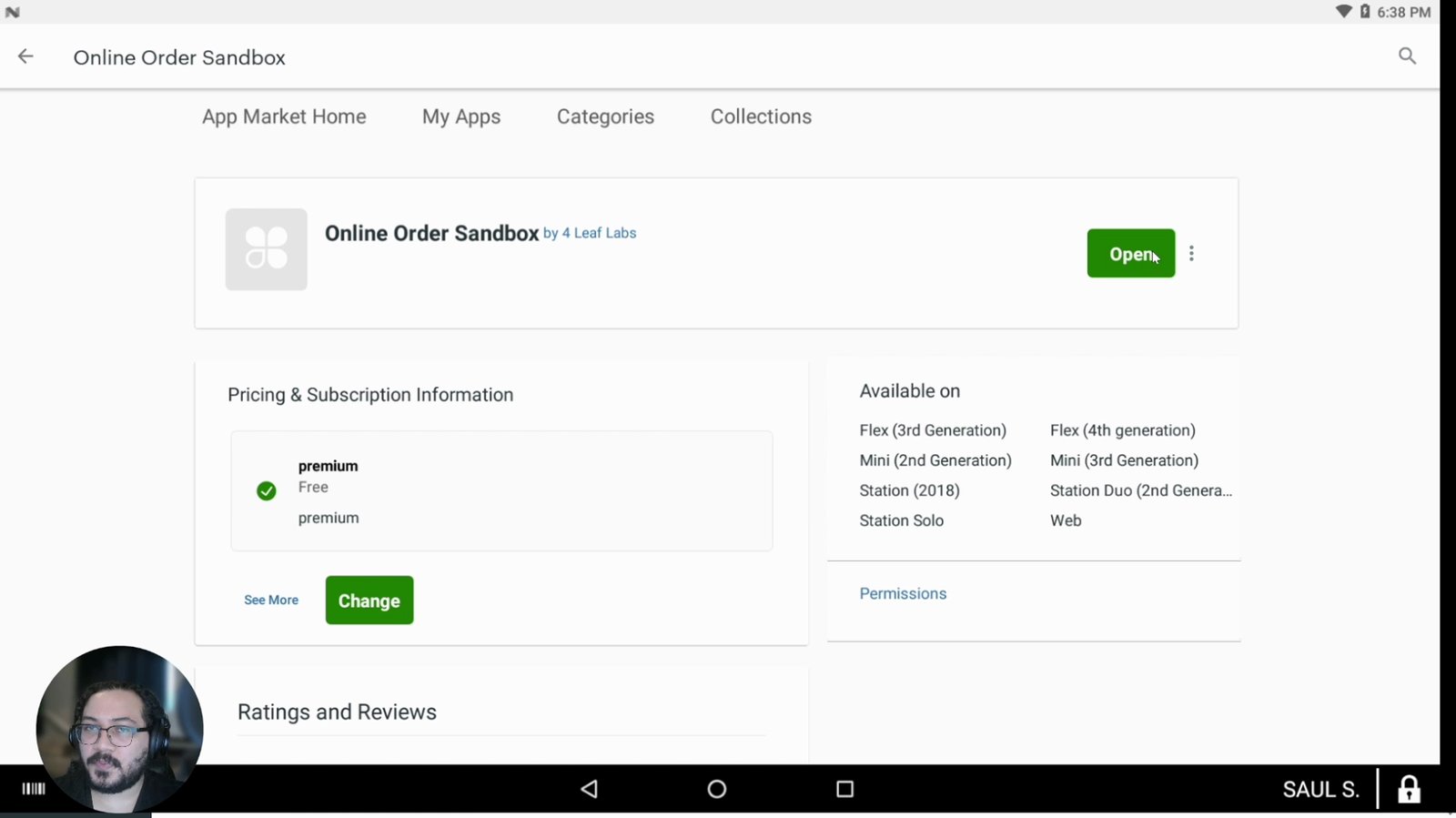Image resolution: width=1456 pixels, height=818 pixels.
Task: Go back using the top-left arrow
Action: [25, 56]
